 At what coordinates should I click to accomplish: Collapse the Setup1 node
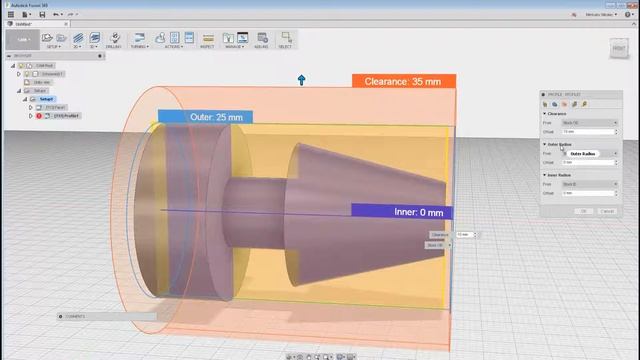tap(25, 99)
